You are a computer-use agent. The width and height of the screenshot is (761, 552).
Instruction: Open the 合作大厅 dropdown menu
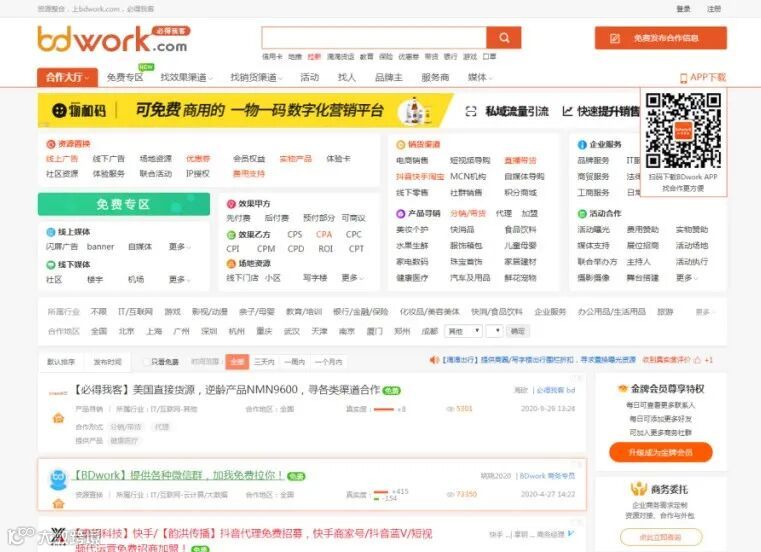(67, 77)
